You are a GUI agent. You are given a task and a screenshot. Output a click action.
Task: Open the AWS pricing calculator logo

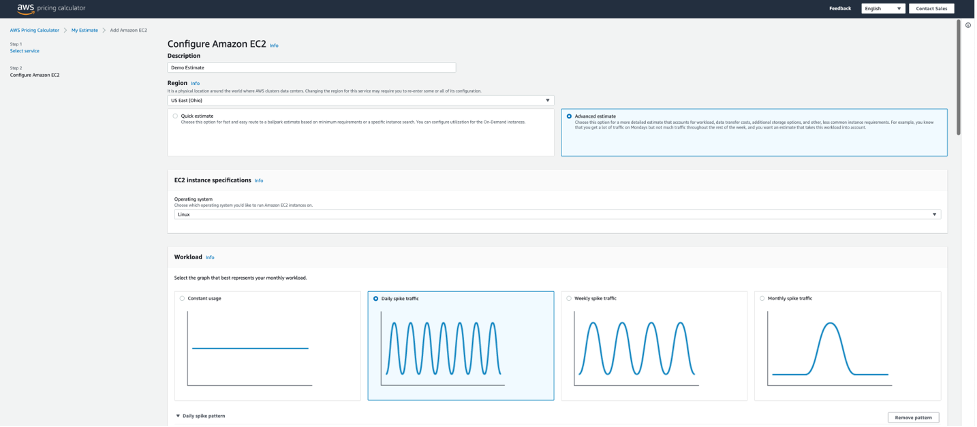tap(51, 9)
